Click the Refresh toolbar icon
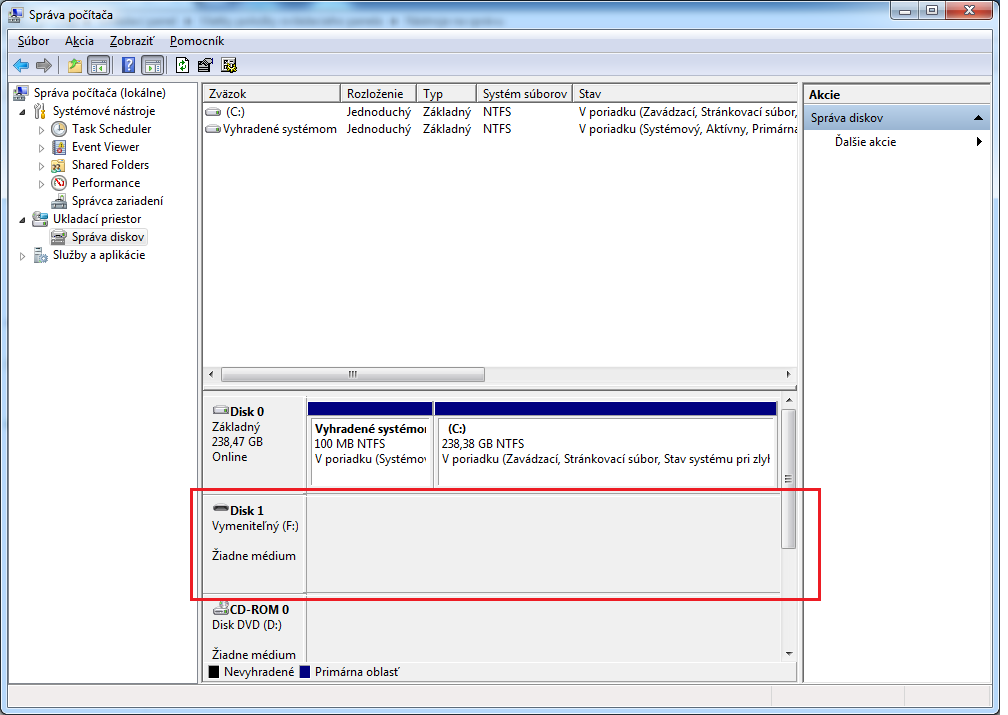 coord(183,65)
